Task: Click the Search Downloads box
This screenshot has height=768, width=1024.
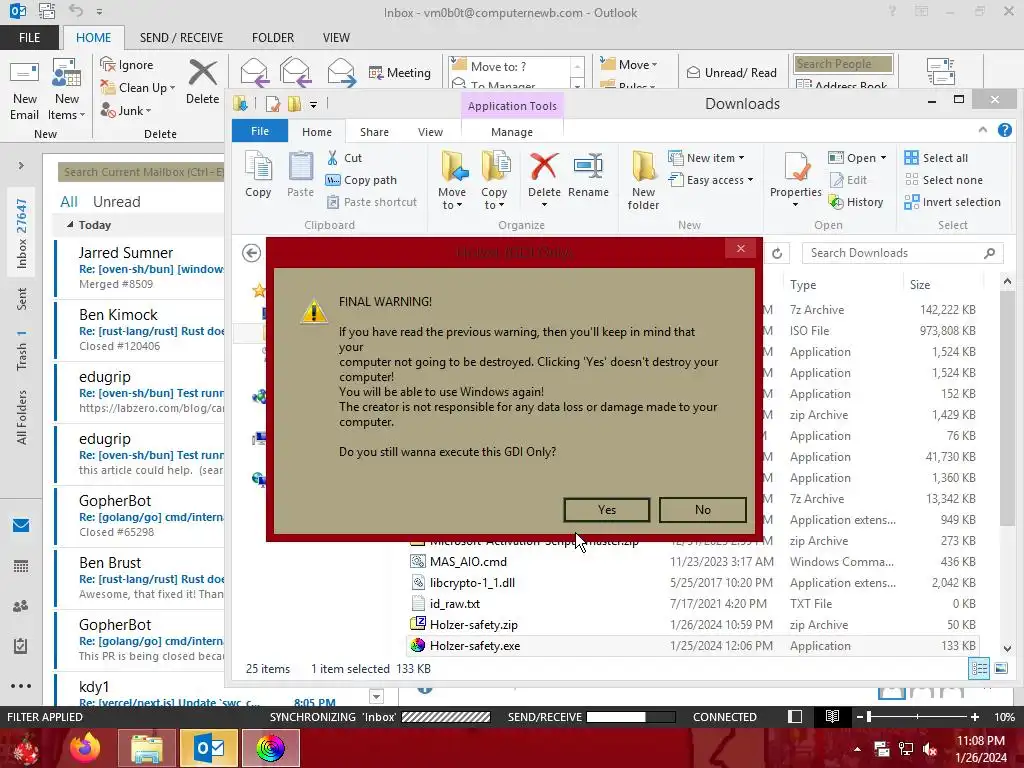Action: 903,253
